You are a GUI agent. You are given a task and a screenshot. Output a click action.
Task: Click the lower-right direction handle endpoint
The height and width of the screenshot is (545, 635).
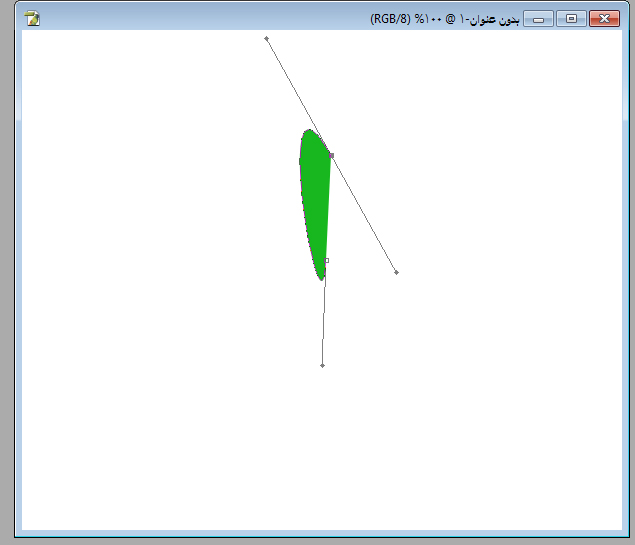pyautogui.click(x=396, y=272)
